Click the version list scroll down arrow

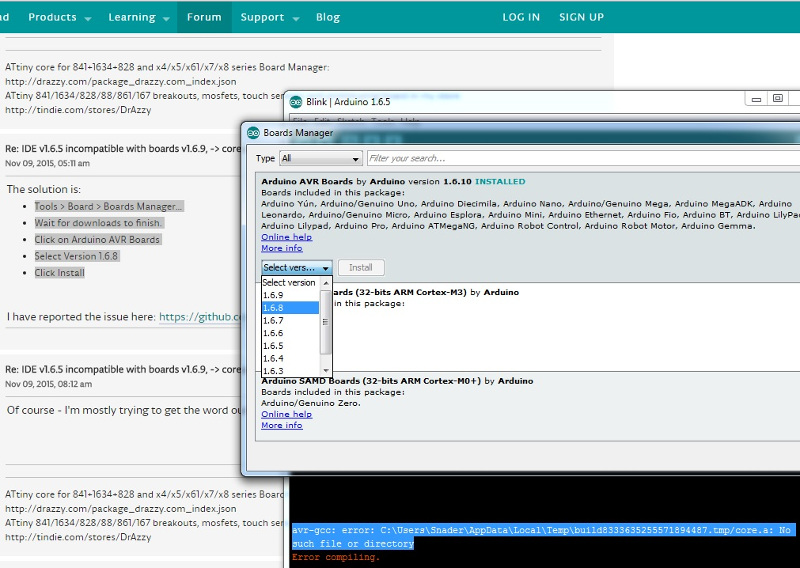coord(326,371)
